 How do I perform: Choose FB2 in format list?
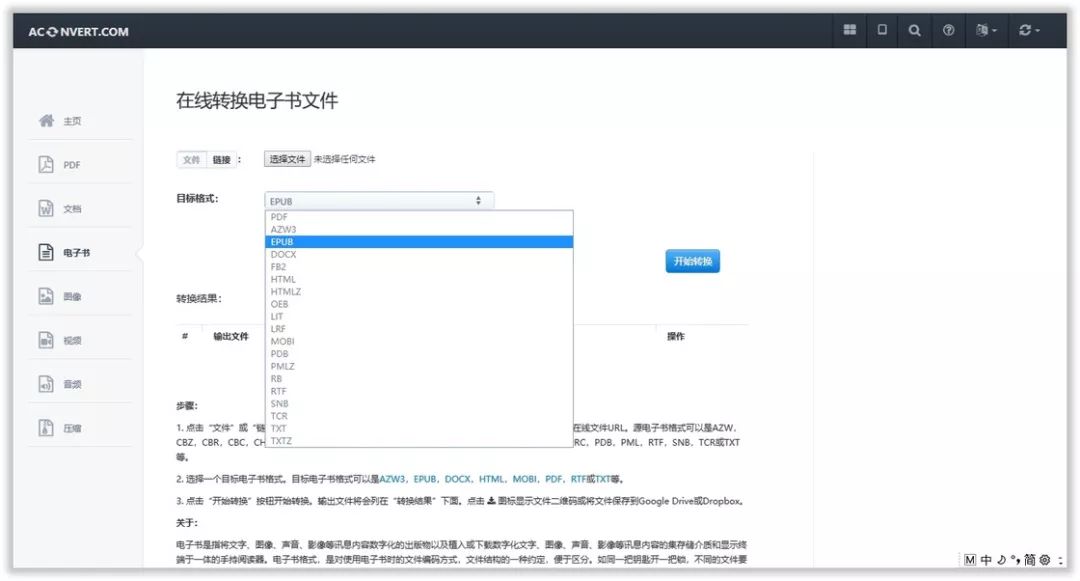419,266
